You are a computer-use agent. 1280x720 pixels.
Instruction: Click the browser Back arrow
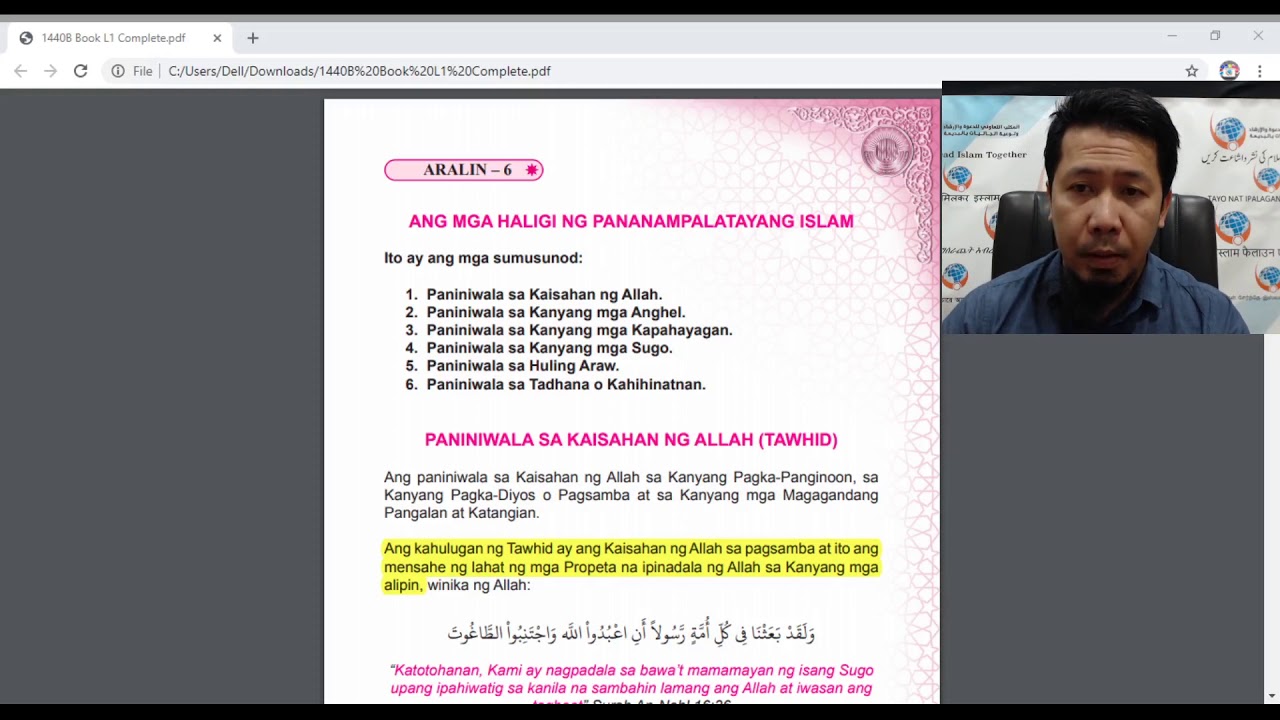[21, 71]
